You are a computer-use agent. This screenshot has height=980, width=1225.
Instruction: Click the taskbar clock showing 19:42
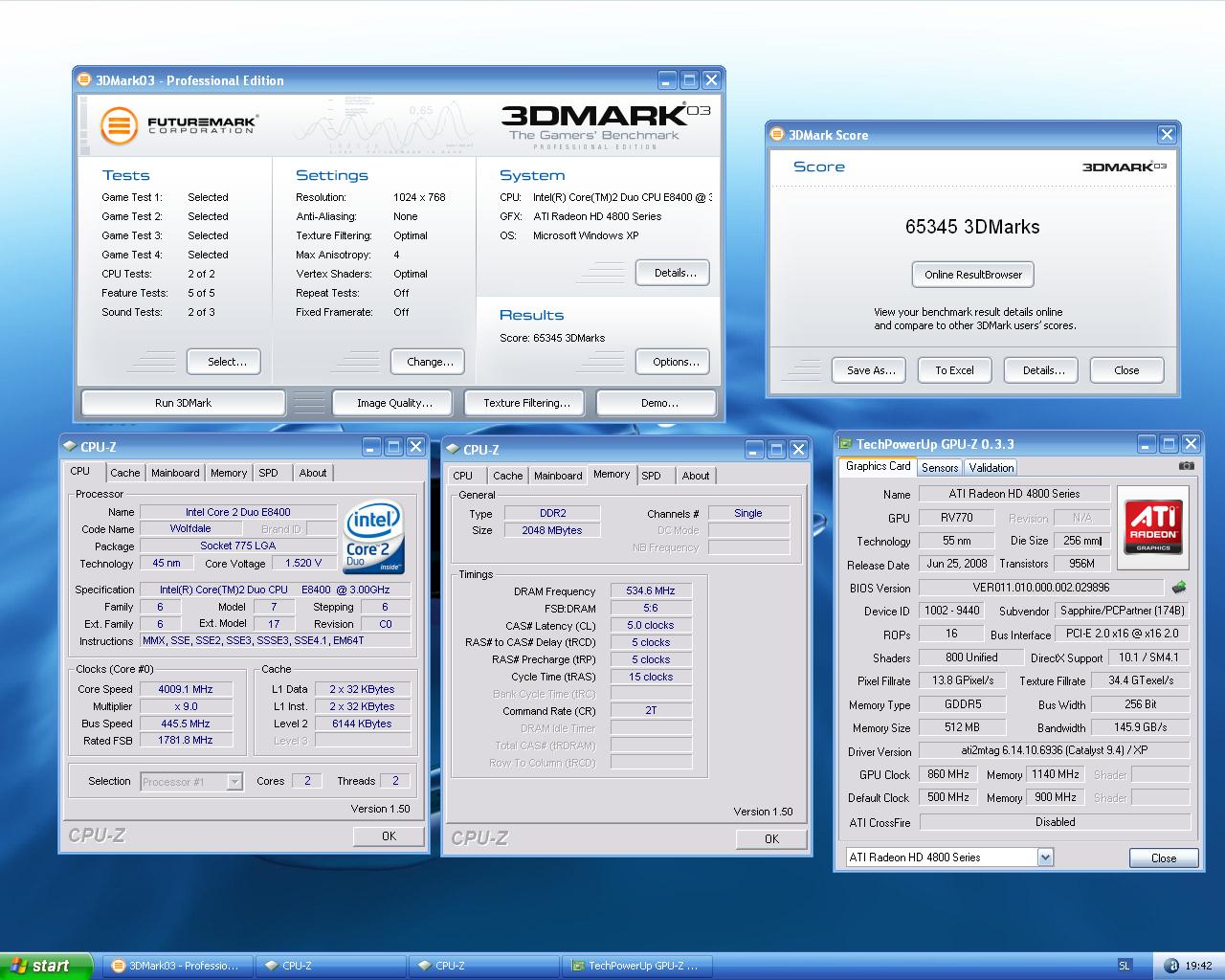pos(1198,966)
